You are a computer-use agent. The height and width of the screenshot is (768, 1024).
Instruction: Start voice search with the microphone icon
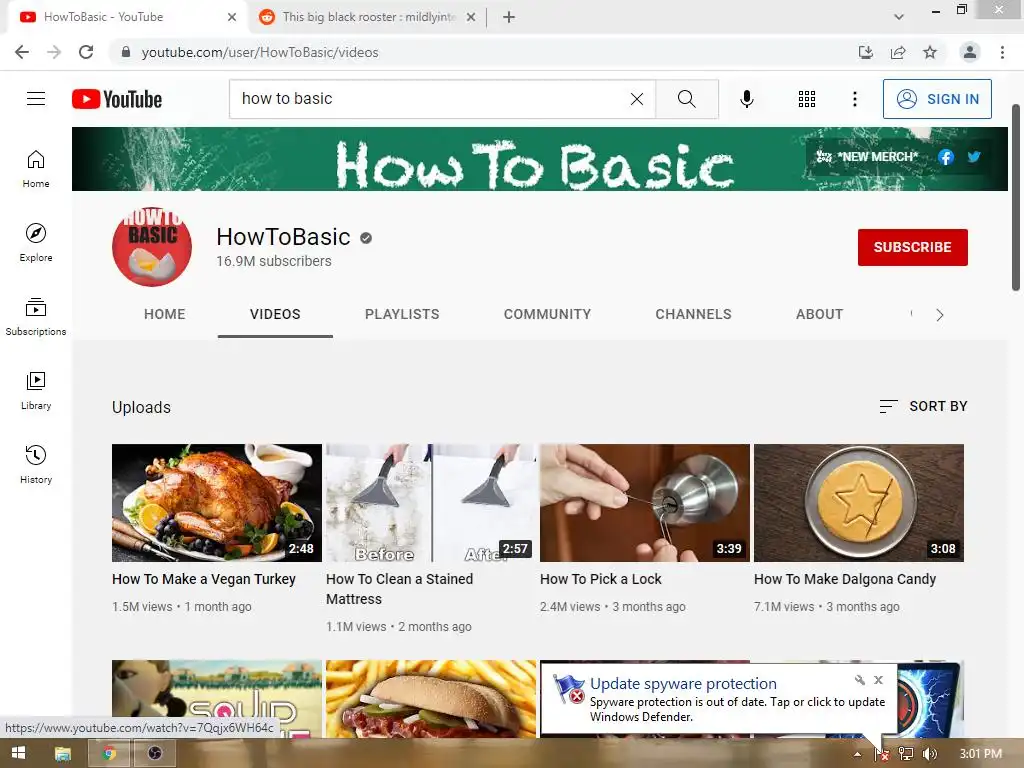746,99
